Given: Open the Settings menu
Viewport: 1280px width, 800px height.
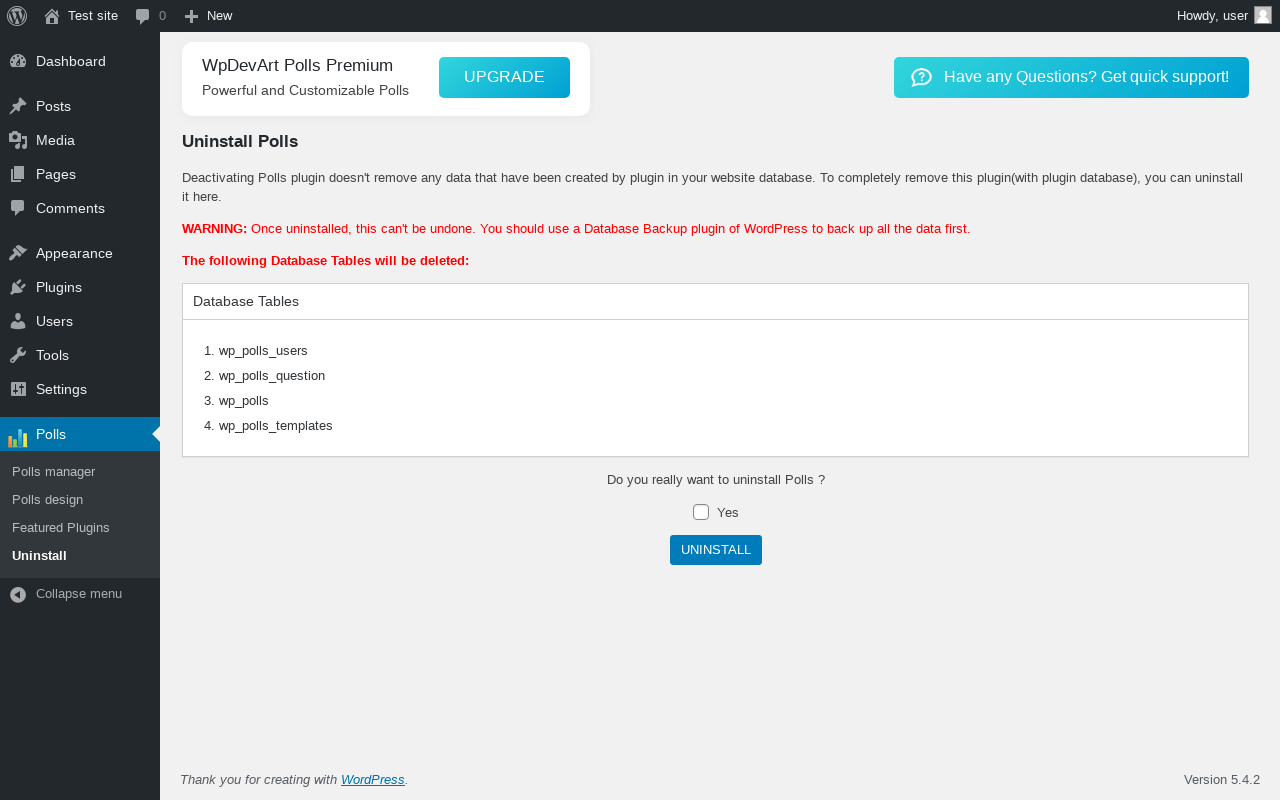Looking at the screenshot, I should pyautogui.click(x=80, y=389).
